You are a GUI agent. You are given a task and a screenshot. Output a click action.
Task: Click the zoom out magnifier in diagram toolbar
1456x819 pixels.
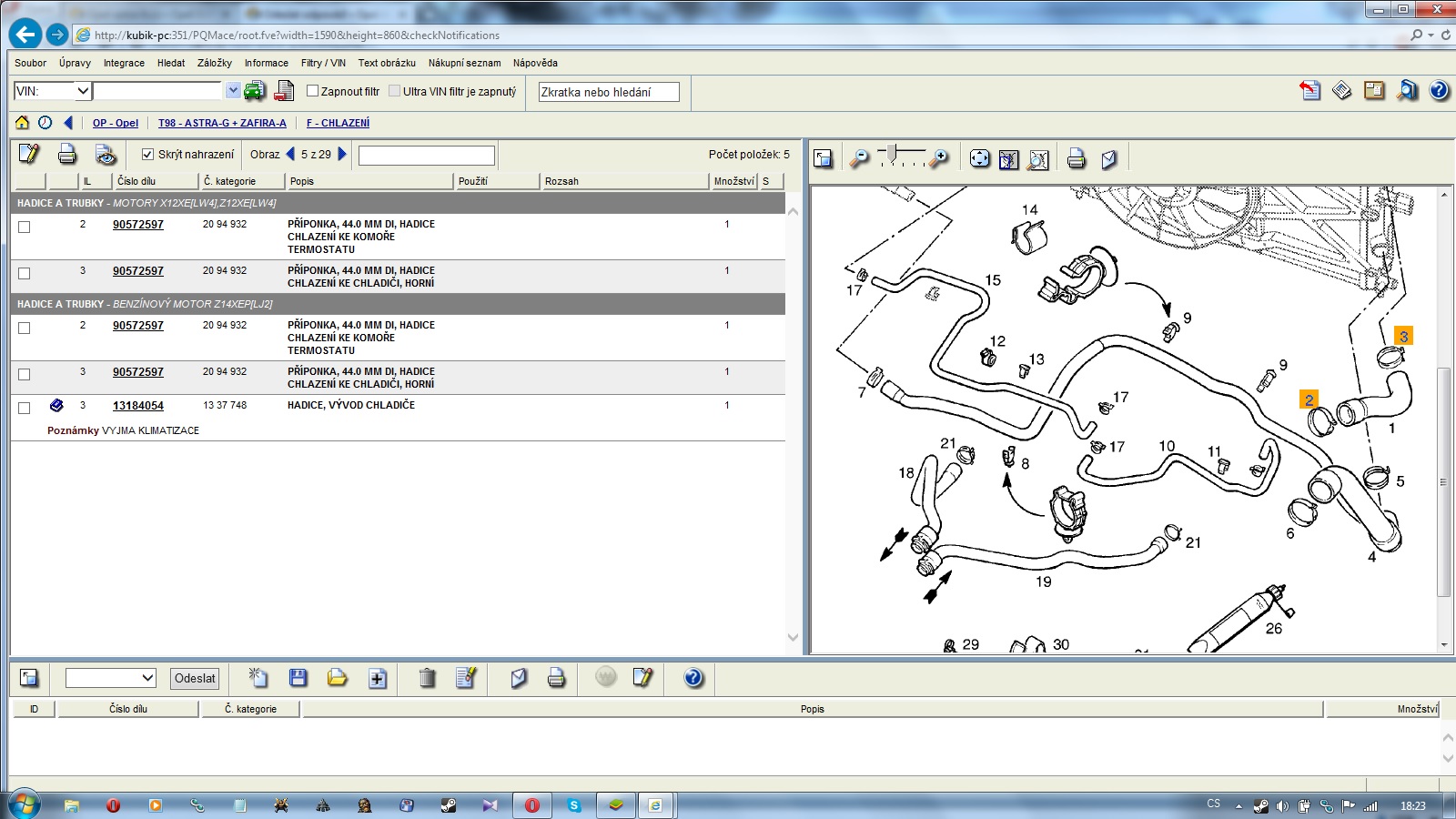pos(859,158)
